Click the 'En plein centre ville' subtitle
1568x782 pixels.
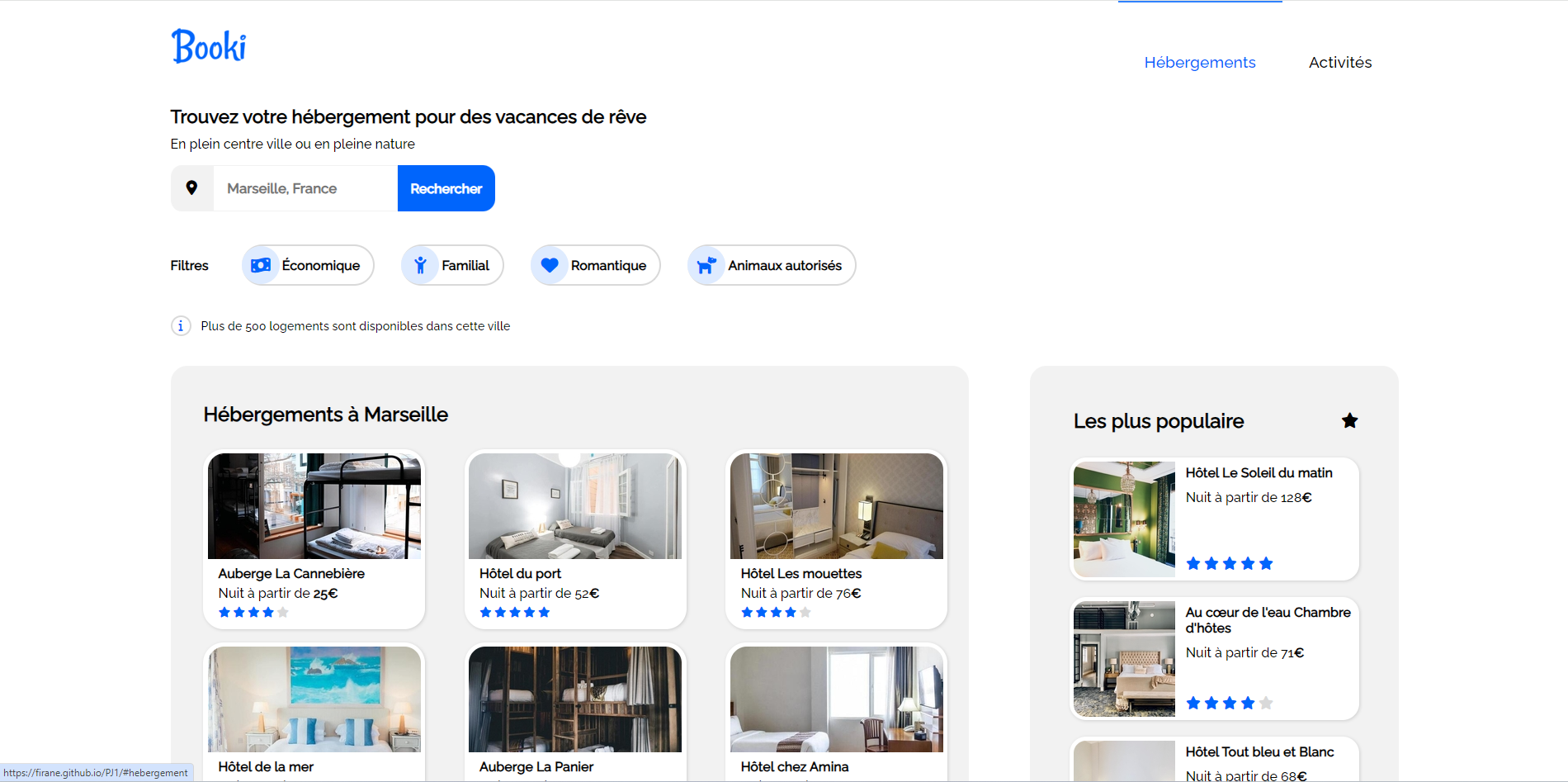[x=293, y=144]
